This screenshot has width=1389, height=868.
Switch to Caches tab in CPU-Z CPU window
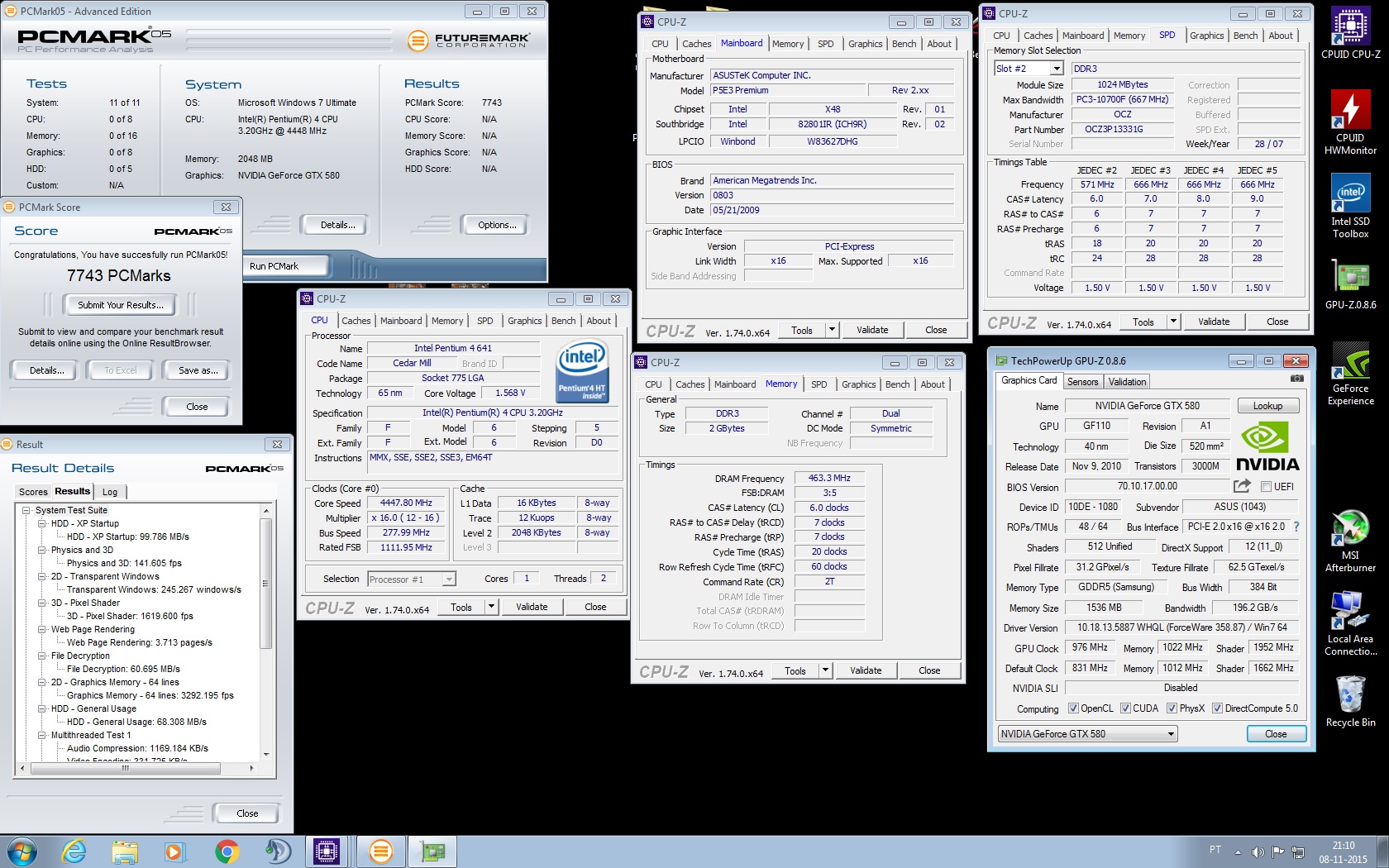[x=356, y=321]
